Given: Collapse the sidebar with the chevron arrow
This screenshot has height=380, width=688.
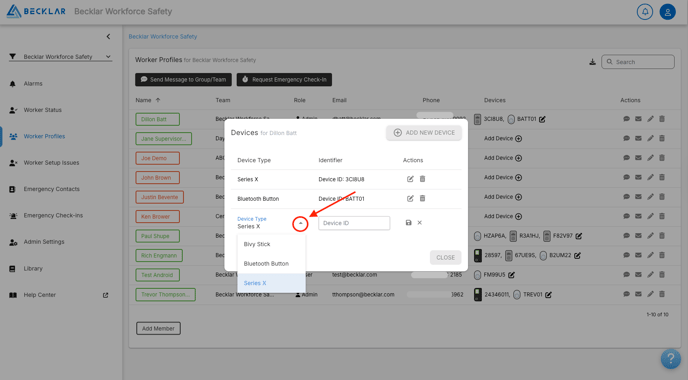Looking at the screenshot, I should [108, 36].
